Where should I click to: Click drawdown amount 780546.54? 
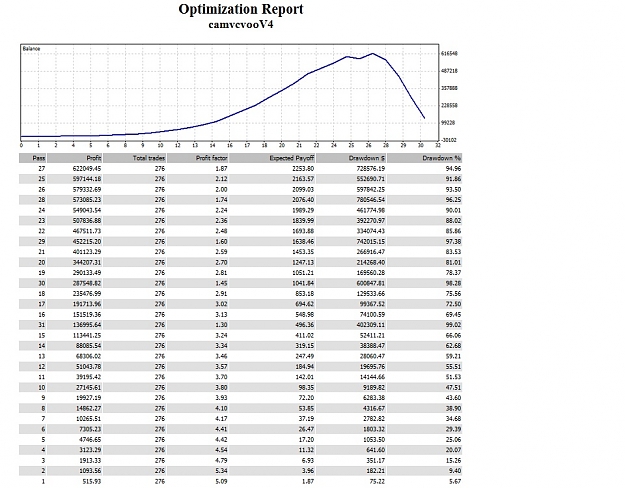[x=371, y=200]
